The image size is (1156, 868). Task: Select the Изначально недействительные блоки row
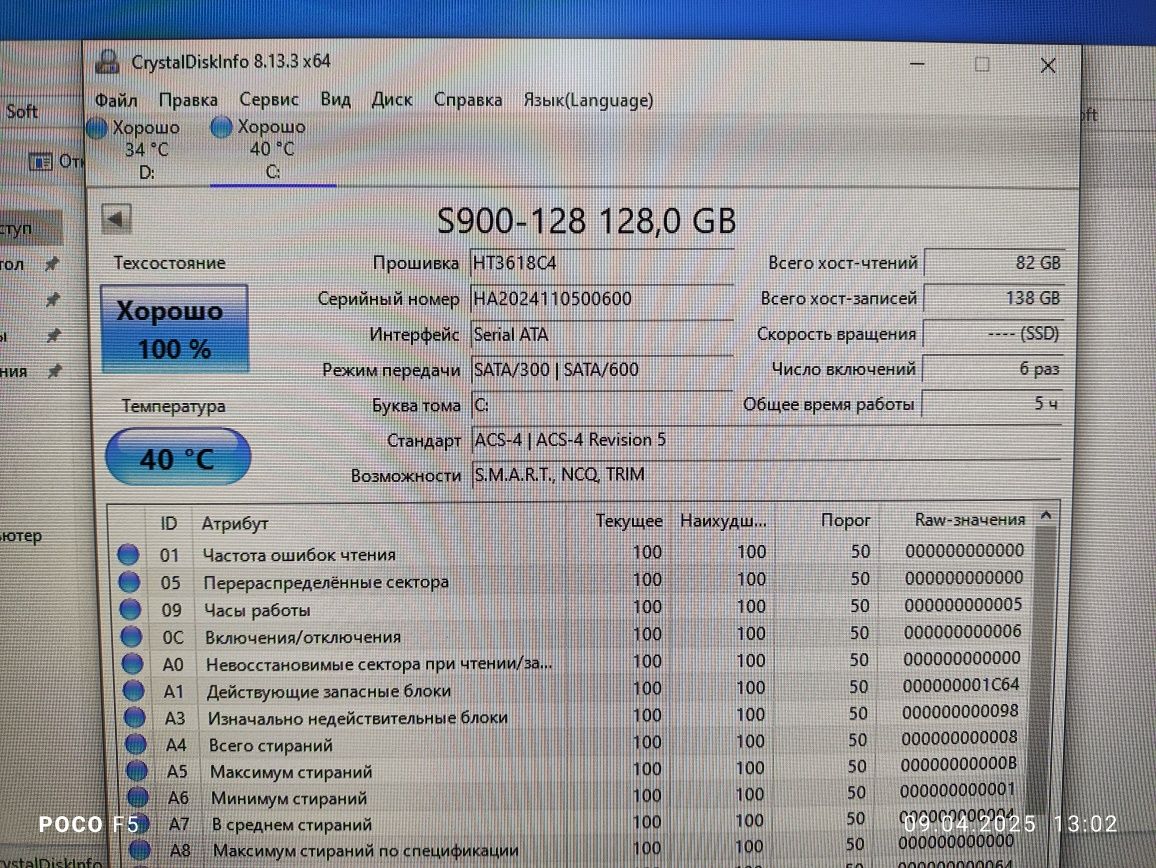[571, 715]
